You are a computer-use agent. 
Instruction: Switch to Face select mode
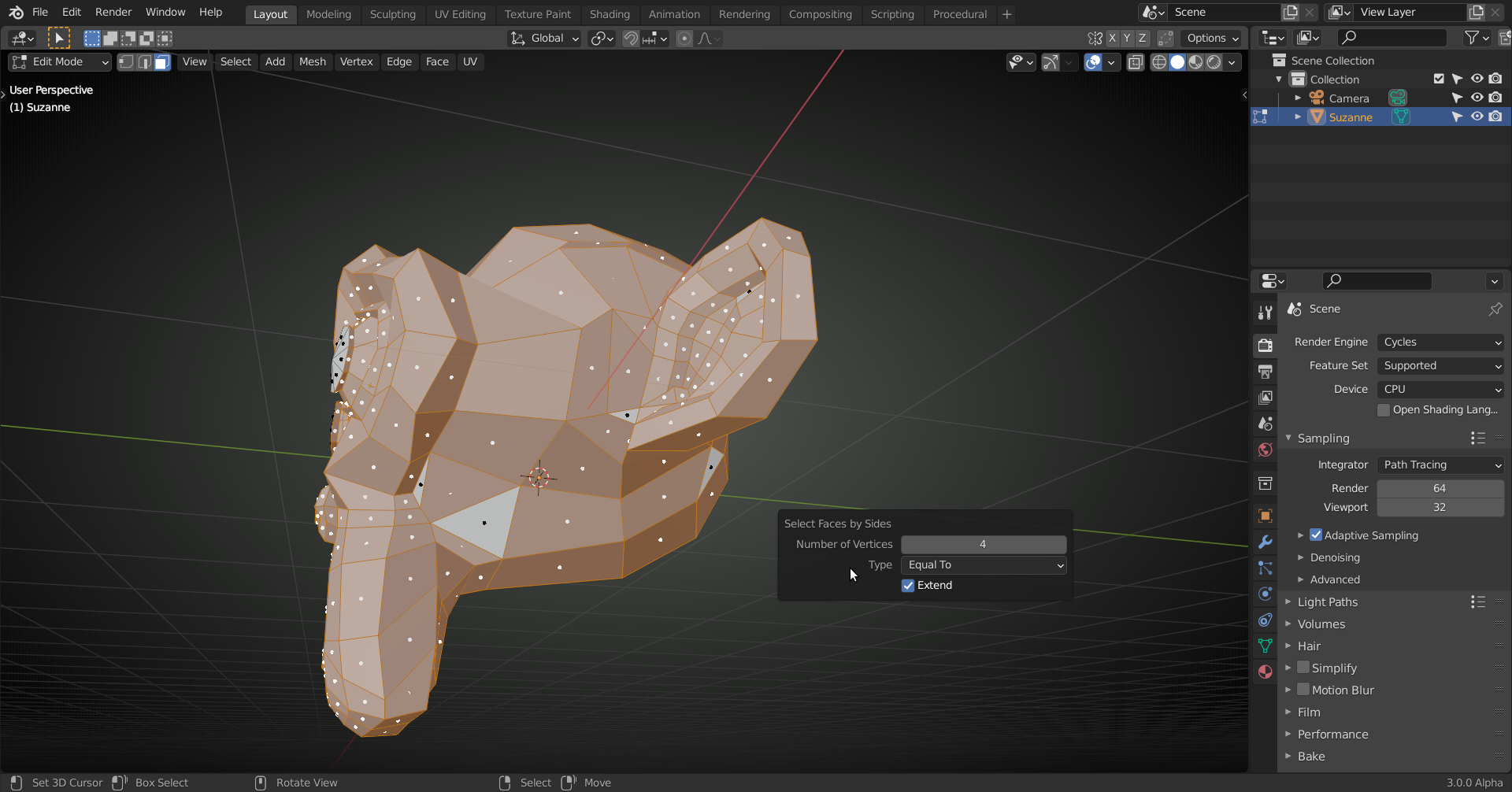point(162,62)
